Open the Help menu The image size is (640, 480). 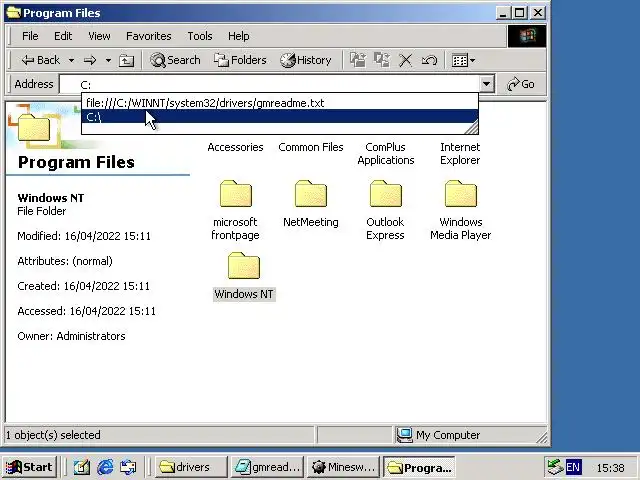tap(238, 36)
